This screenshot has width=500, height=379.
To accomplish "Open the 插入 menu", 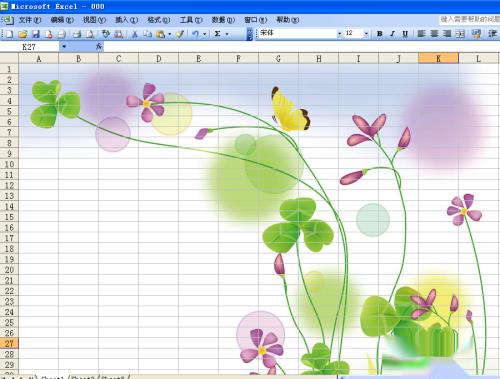I will click(x=126, y=20).
